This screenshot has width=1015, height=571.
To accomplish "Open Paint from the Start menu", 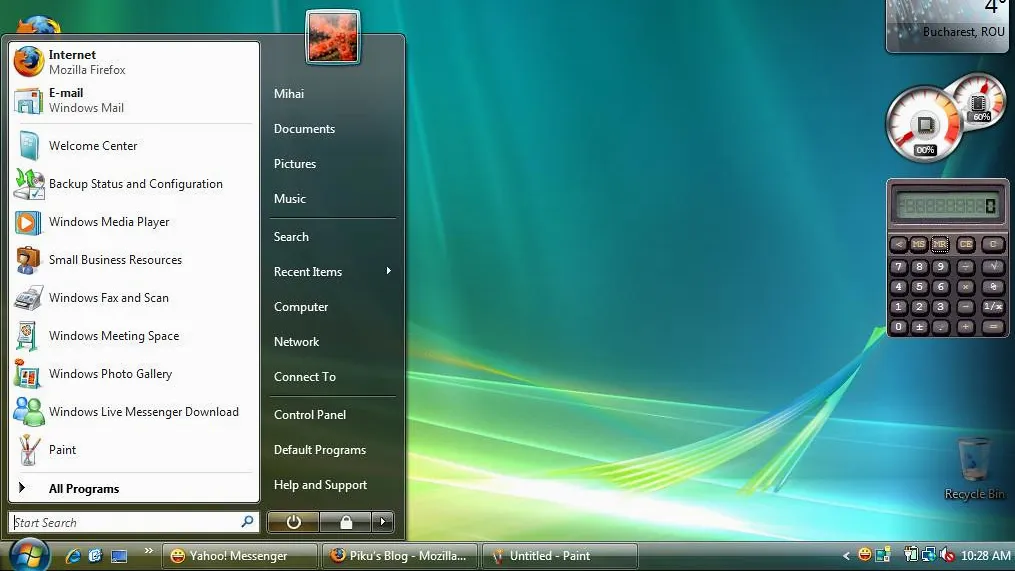I will pyautogui.click(x=62, y=450).
